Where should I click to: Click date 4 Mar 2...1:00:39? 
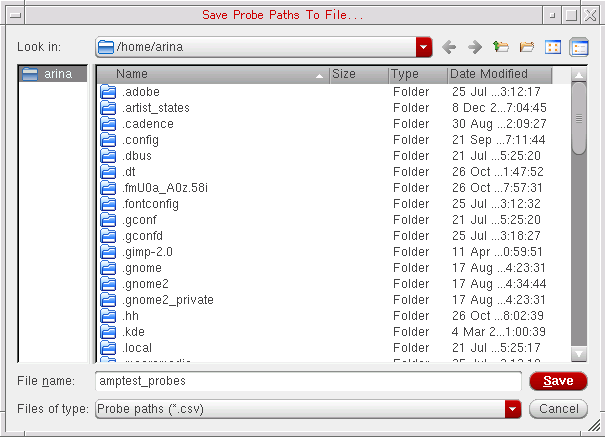[x=499, y=332]
